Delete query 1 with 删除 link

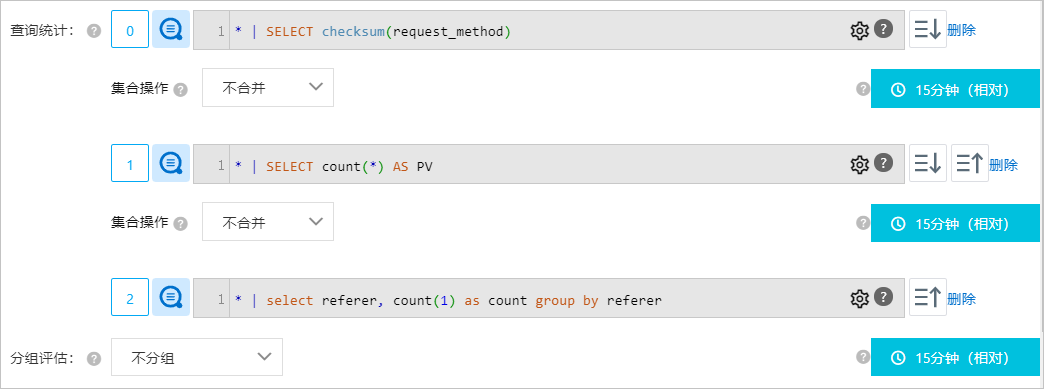[x=1003, y=164]
